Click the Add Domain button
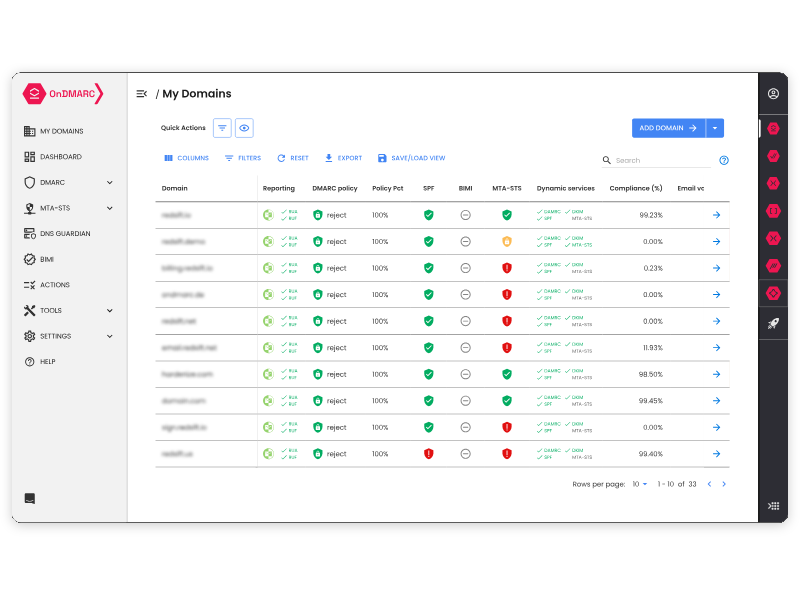The width and height of the screenshot is (800, 600). (x=668, y=128)
